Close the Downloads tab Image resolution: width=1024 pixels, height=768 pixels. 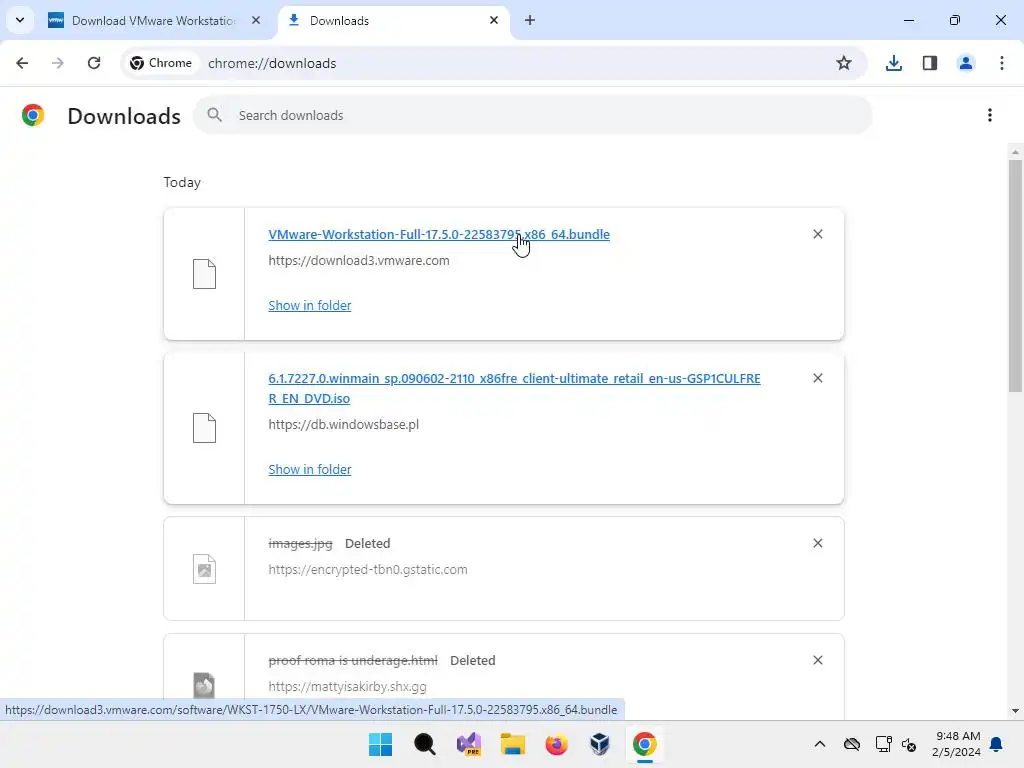(x=494, y=20)
